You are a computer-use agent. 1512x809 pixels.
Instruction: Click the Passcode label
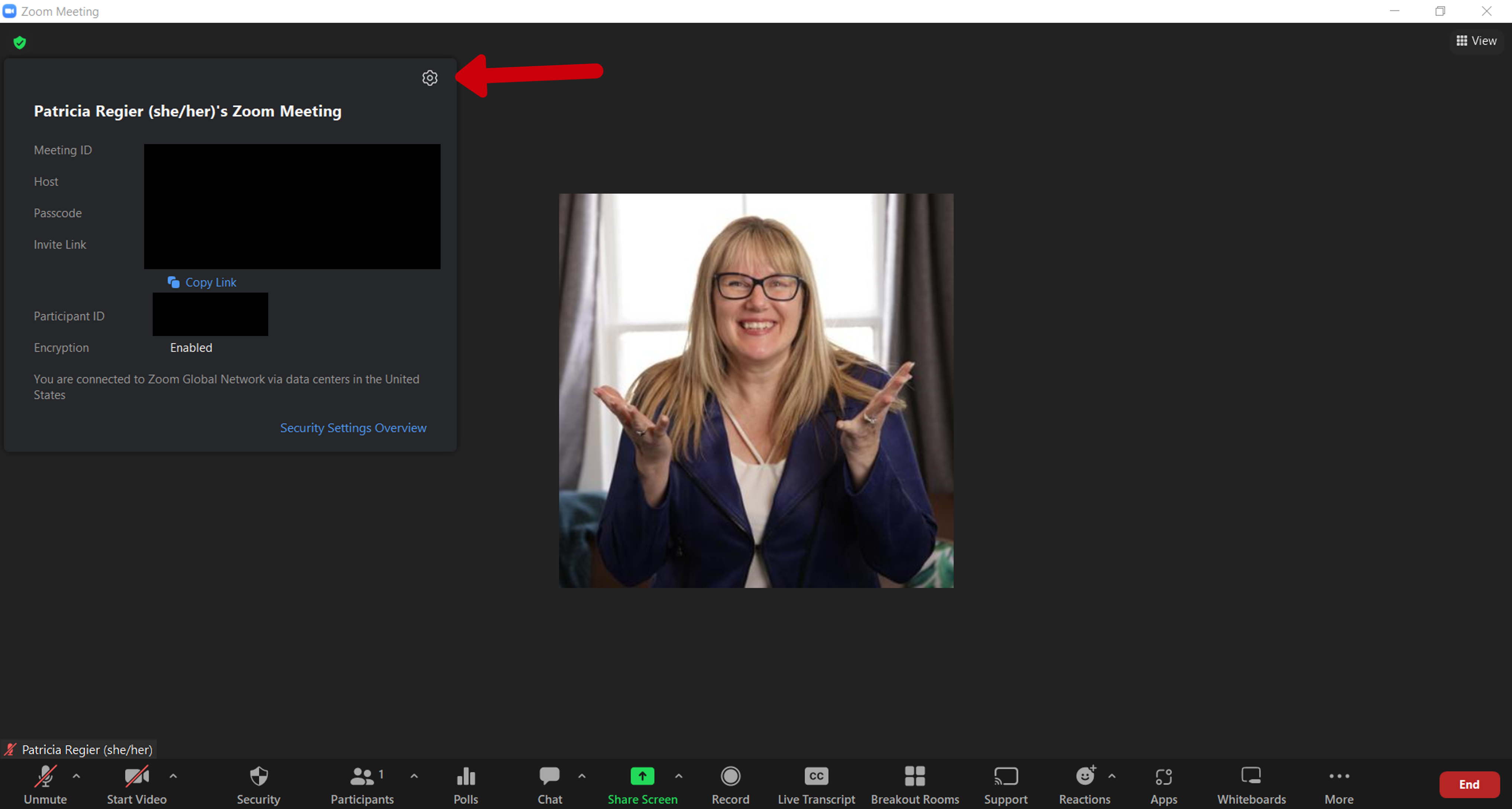coord(58,213)
